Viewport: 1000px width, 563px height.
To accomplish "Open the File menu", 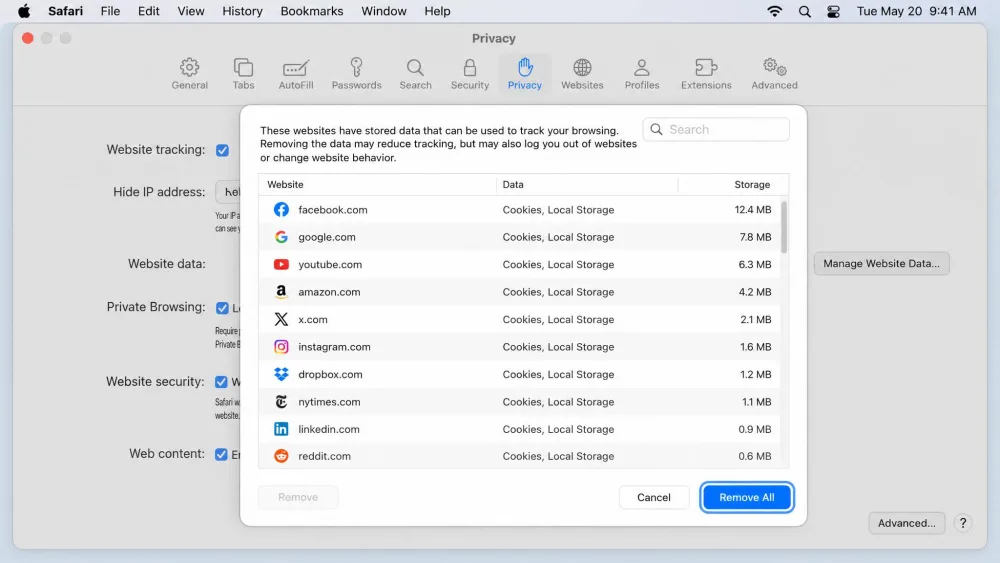I will point(110,11).
